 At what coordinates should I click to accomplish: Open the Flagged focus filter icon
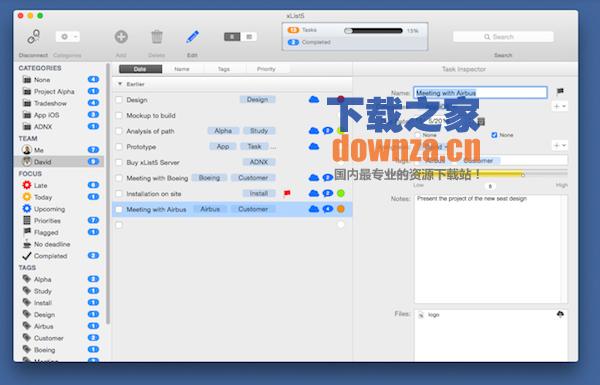pos(27,232)
